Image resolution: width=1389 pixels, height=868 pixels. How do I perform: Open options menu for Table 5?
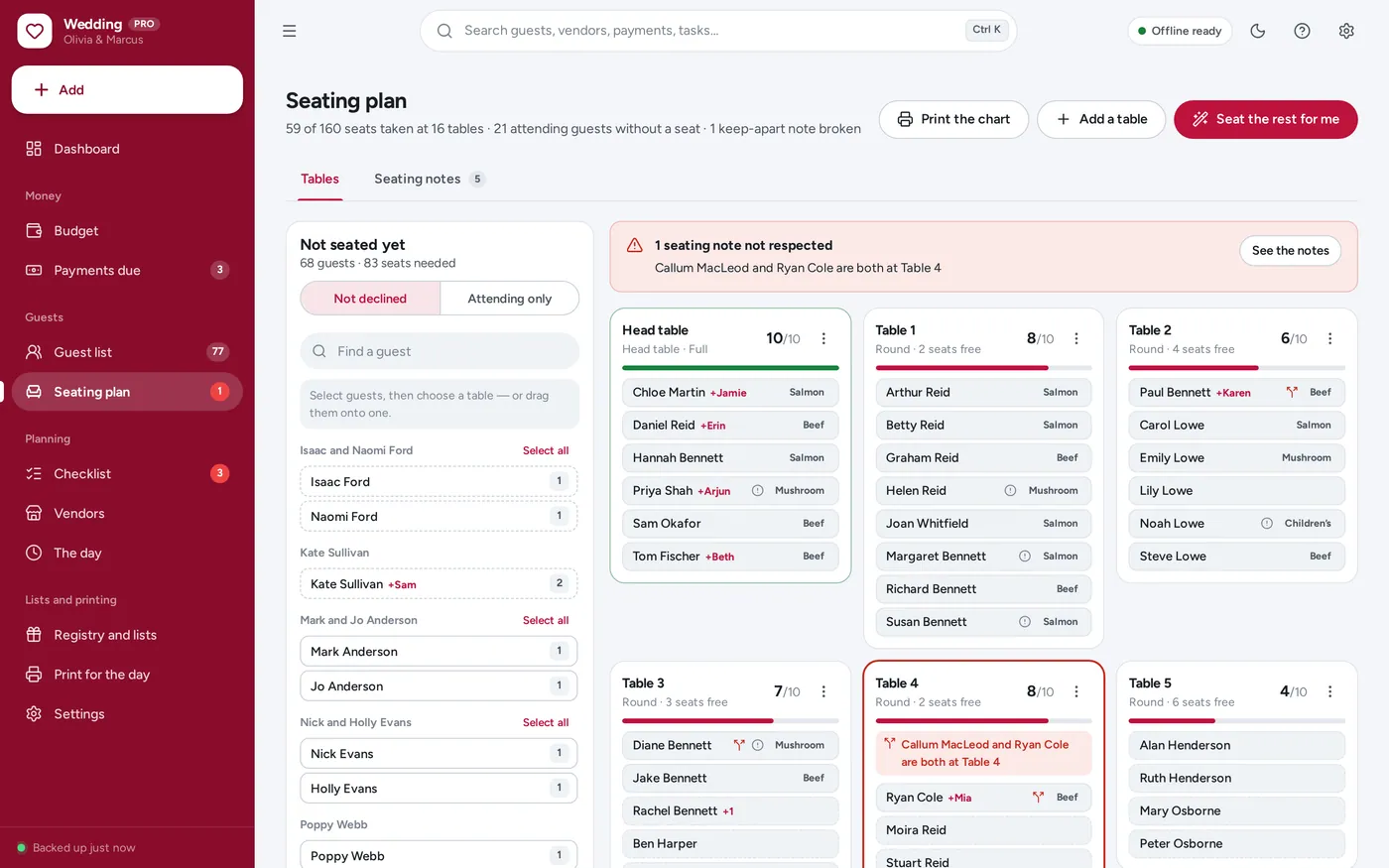[x=1330, y=691]
